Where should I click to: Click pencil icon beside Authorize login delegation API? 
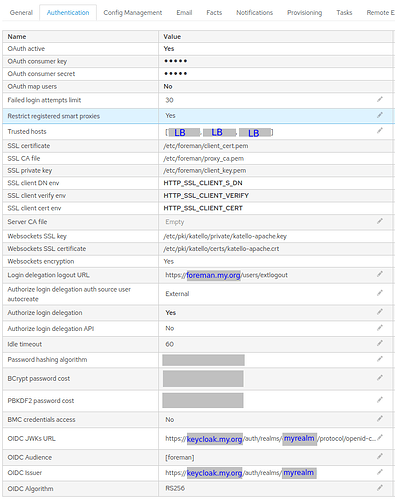click(380, 328)
